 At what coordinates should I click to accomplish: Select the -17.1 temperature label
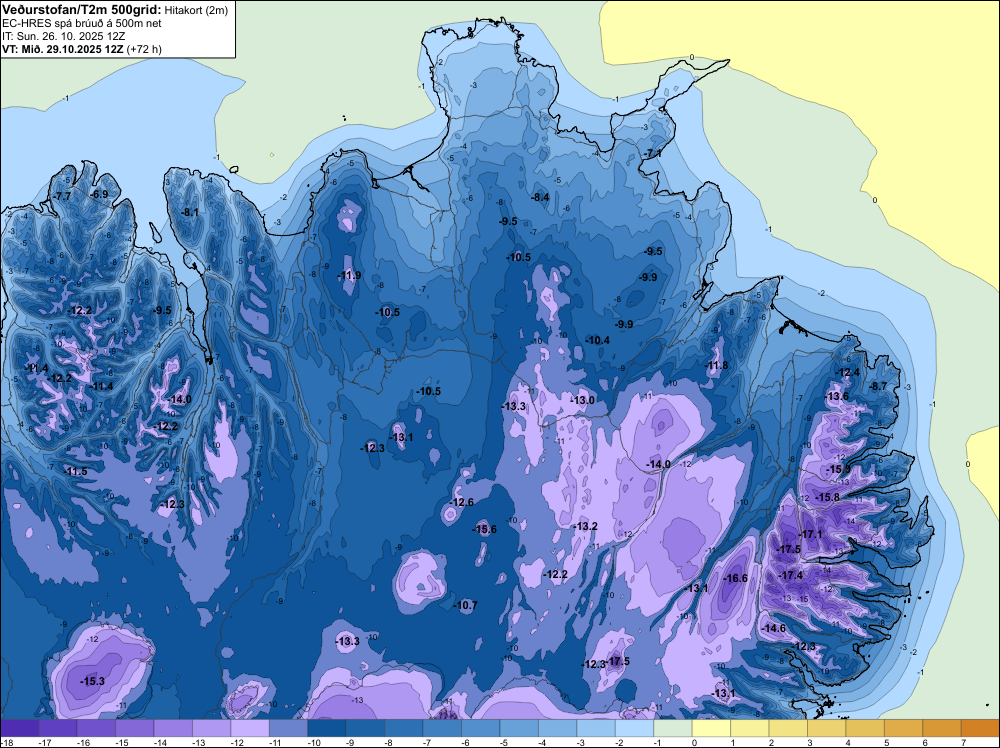(x=811, y=534)
